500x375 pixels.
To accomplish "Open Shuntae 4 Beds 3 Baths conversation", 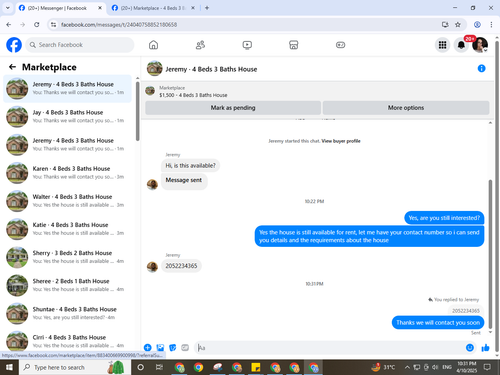I will pyautogui.click(x=67, y=313).
